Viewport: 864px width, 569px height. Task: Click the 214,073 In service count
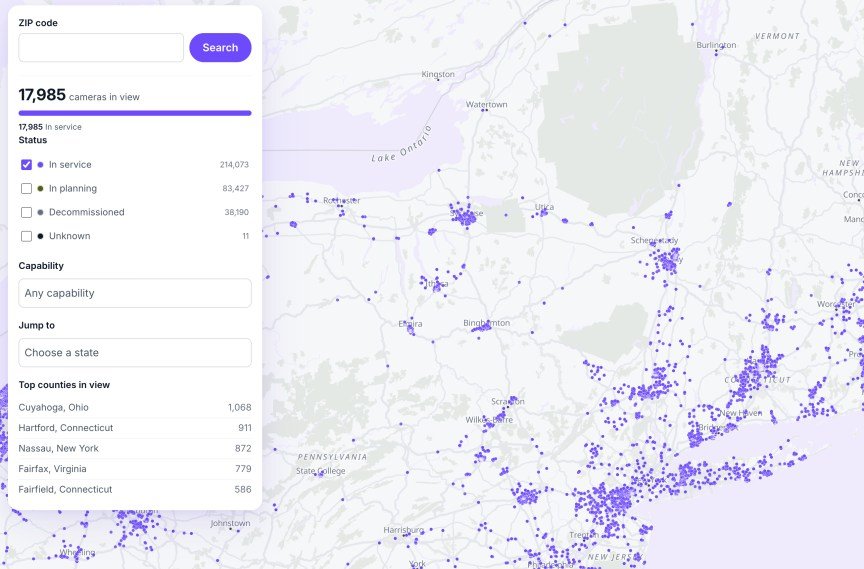[x=234, y=164]
